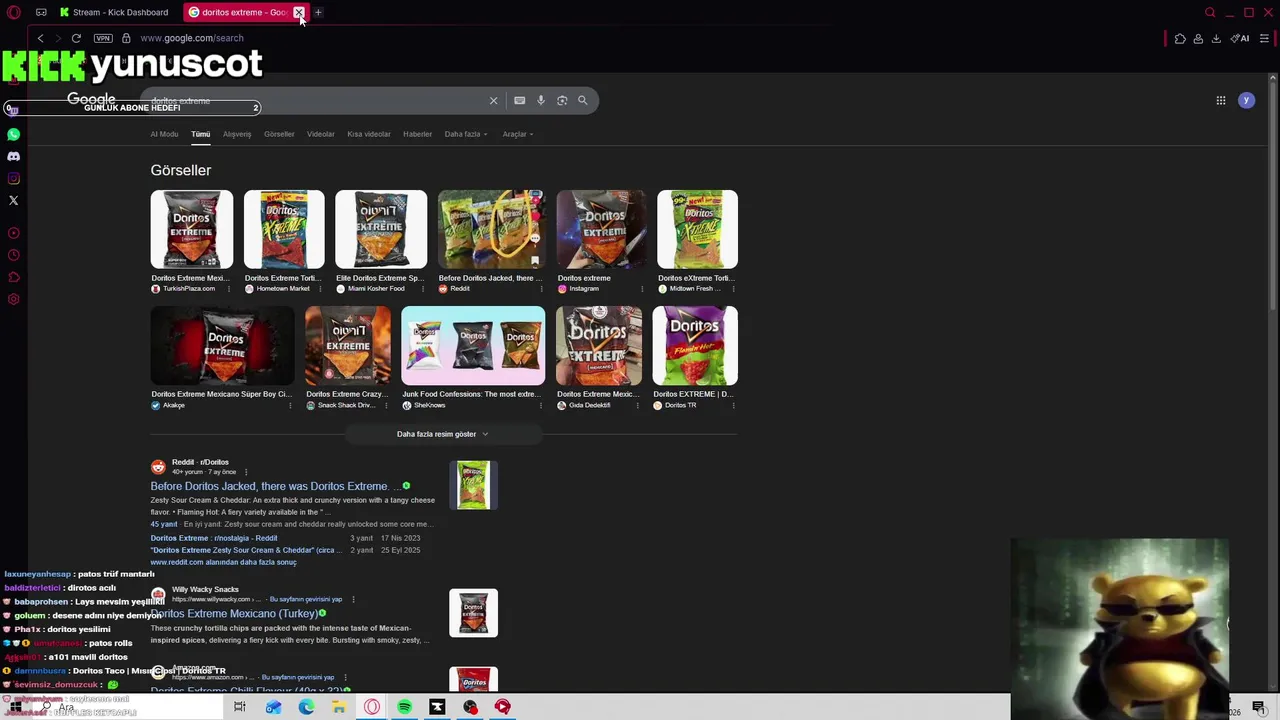
Task: Open Hometown Market Doritos image
Action: coord(284,229)
